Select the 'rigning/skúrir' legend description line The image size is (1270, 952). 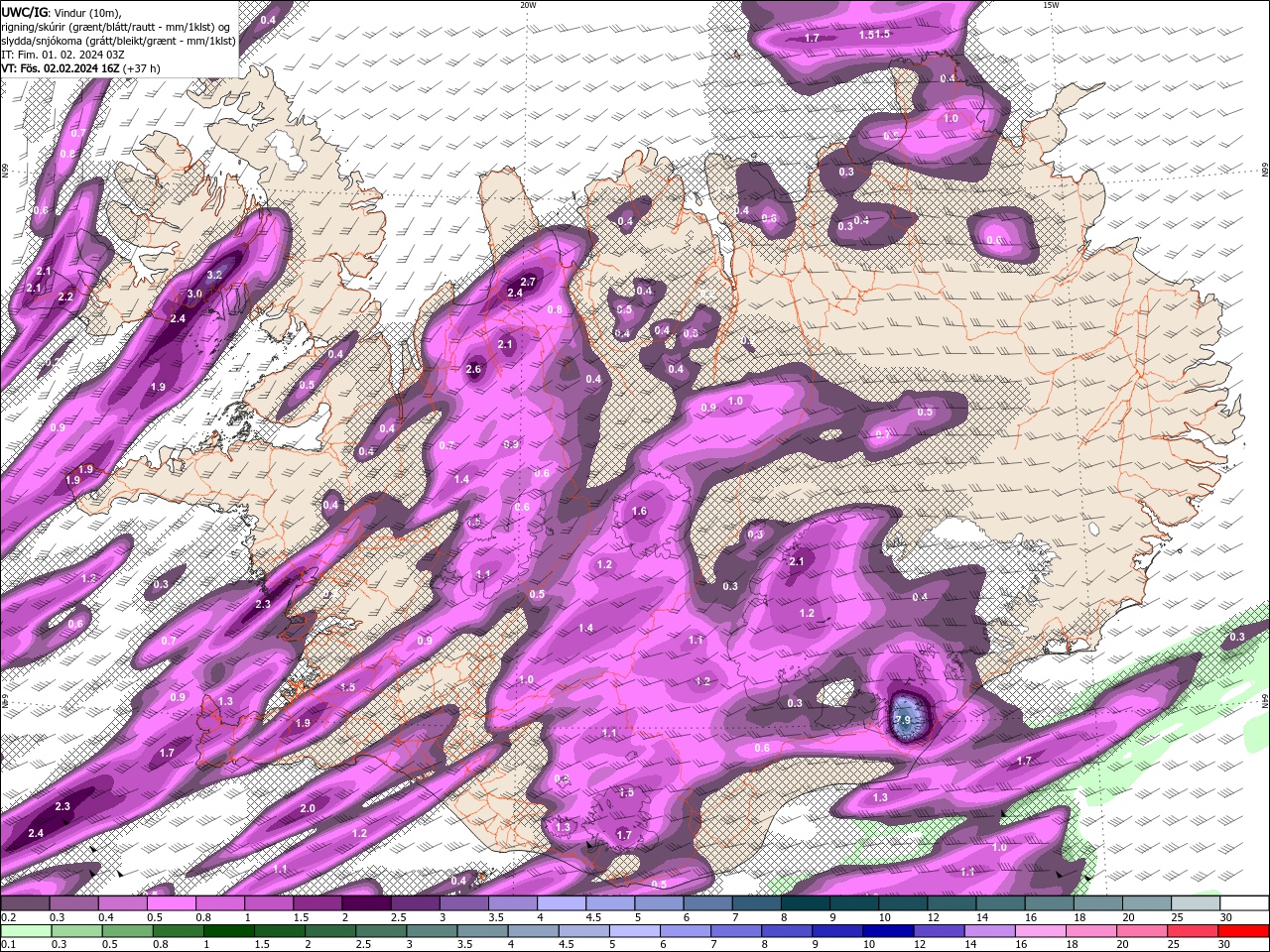[x=115, y=27]
